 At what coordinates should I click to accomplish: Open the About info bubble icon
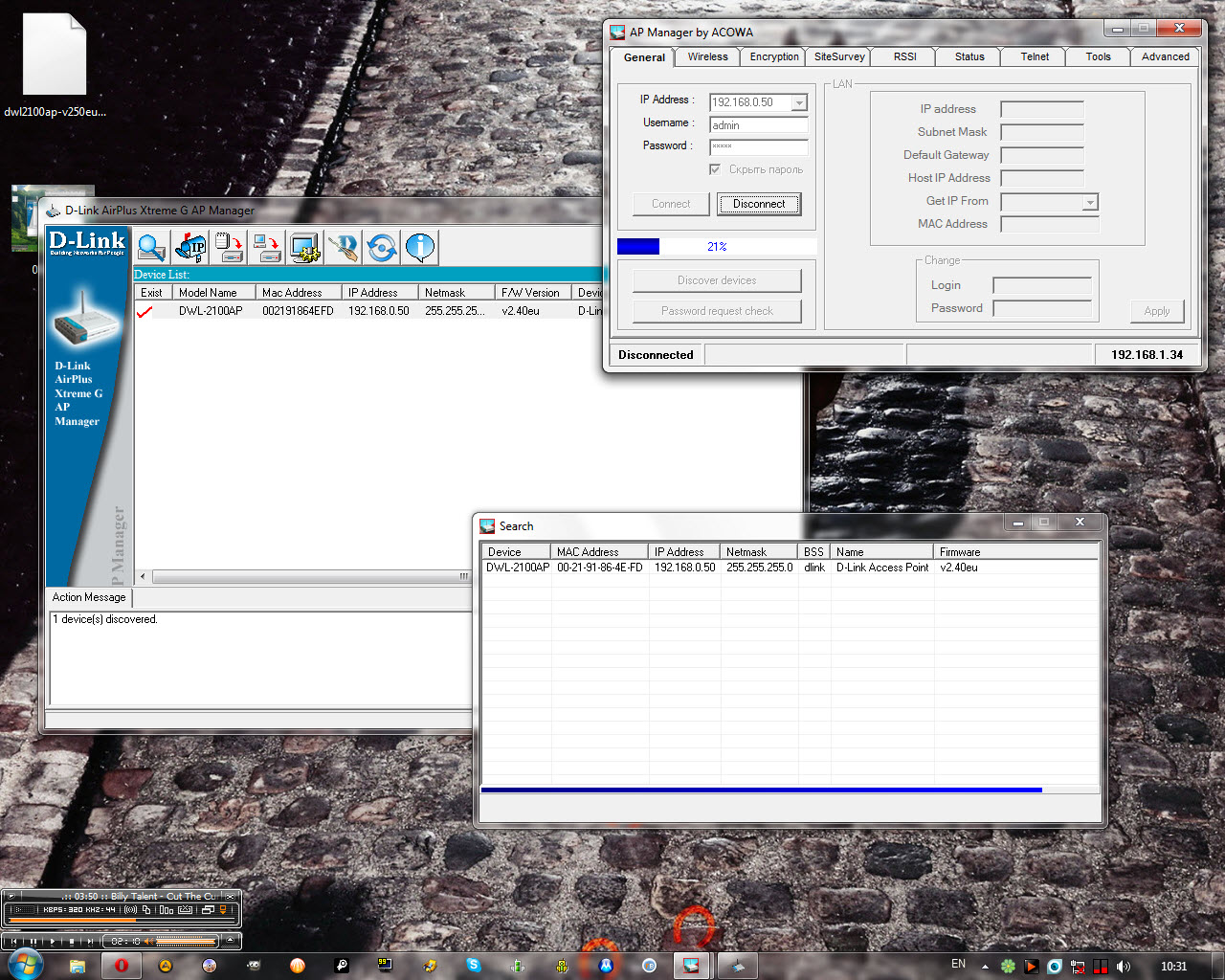coord(420,248)
